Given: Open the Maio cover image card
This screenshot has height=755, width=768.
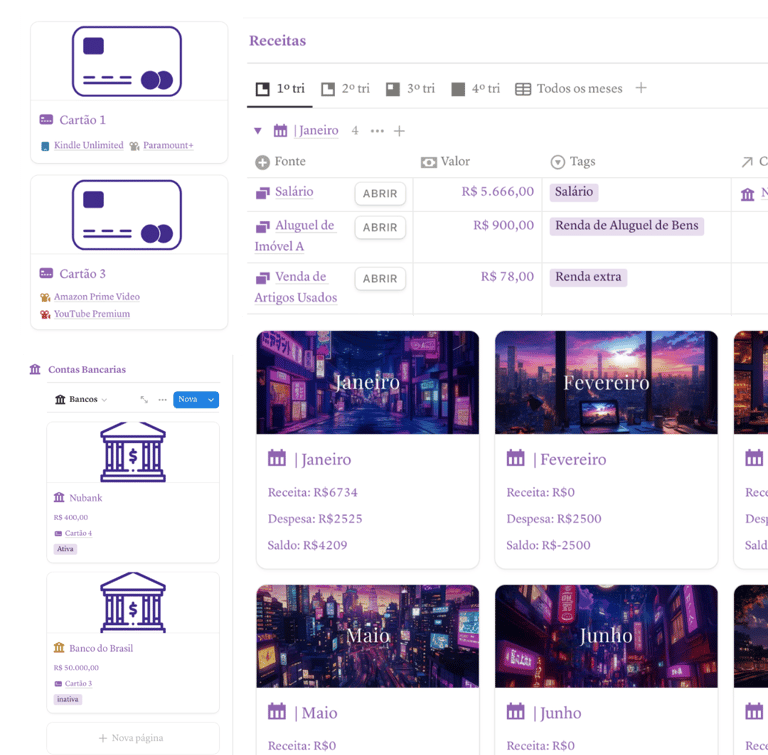Looking at the screenshot, I should point(367,636).
